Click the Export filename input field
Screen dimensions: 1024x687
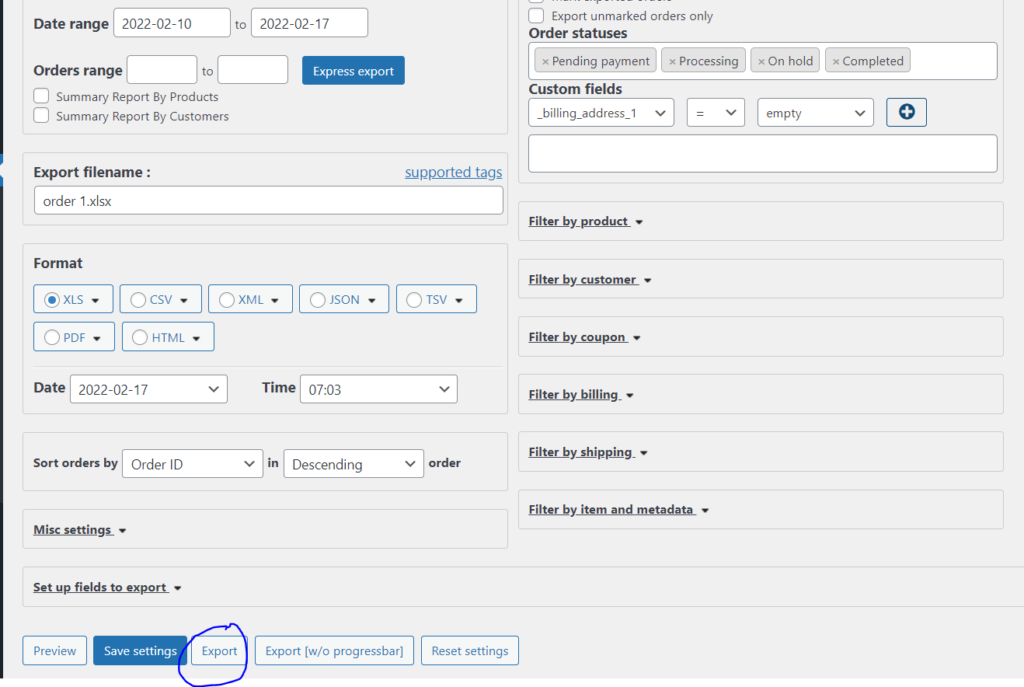click(x=268, y=200)
